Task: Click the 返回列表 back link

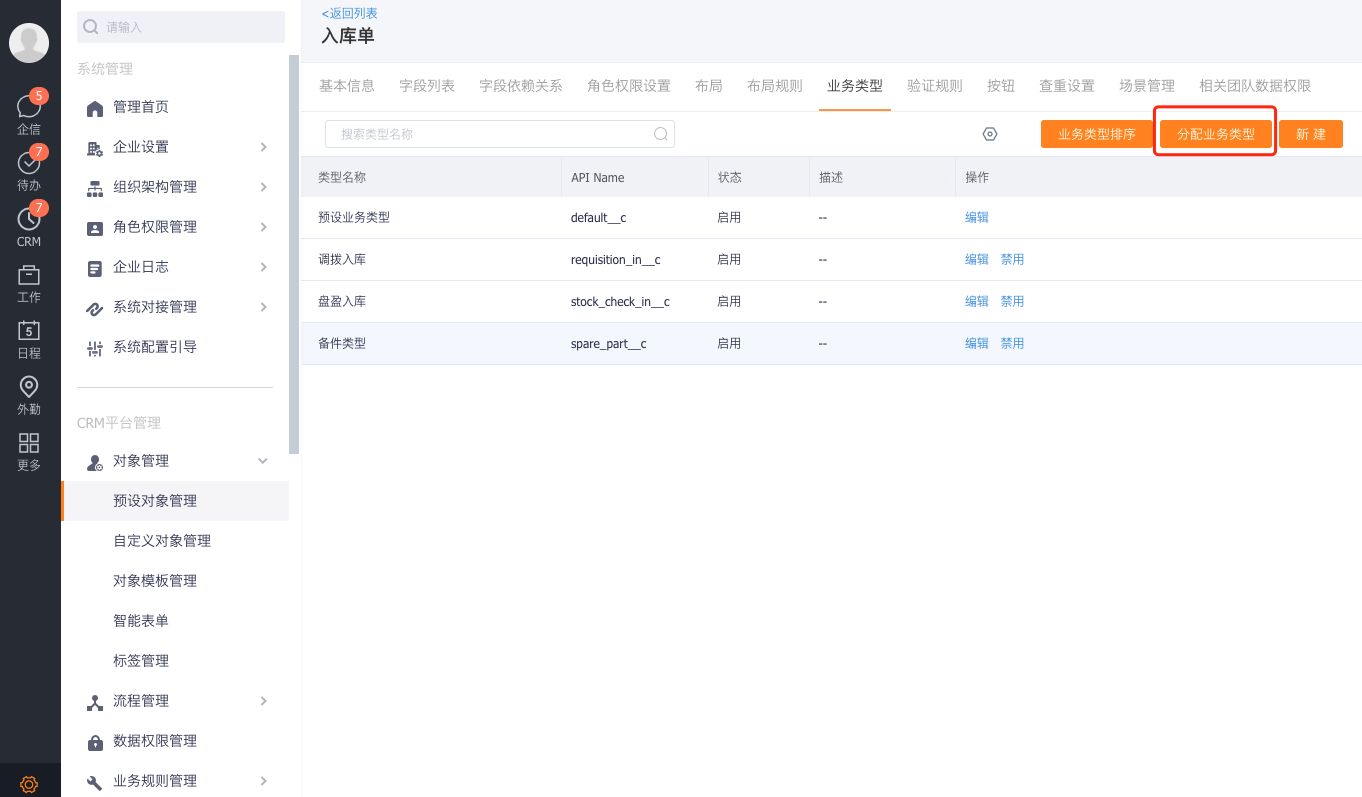Action: pos(350,13)
